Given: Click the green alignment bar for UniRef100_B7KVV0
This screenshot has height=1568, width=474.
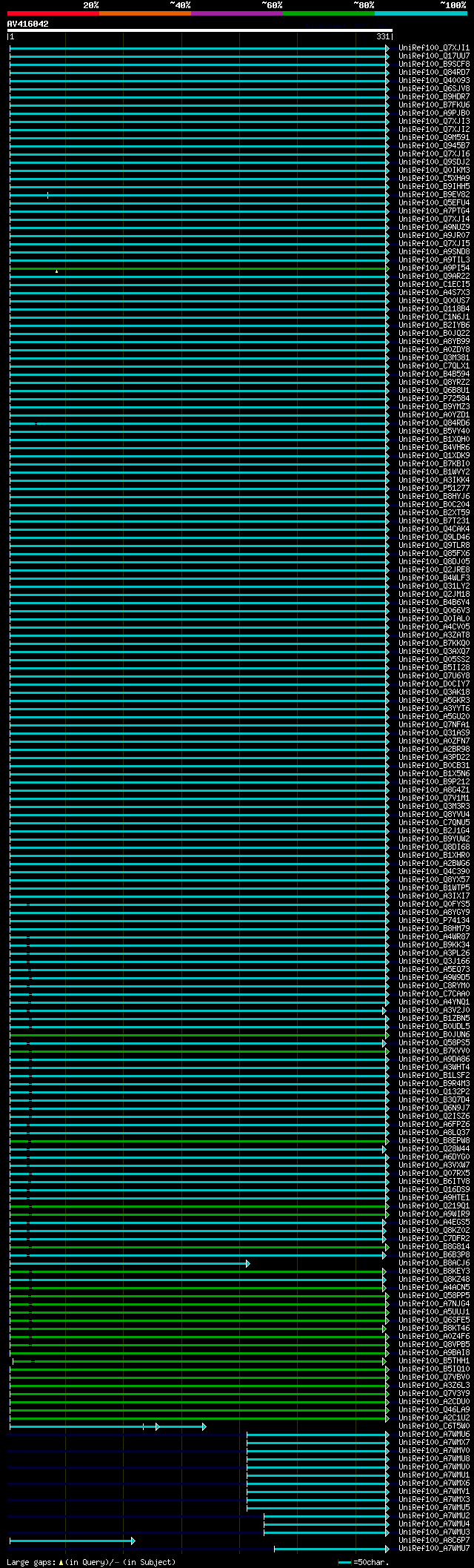Looking at the screenshot, I should (198, 1051).
